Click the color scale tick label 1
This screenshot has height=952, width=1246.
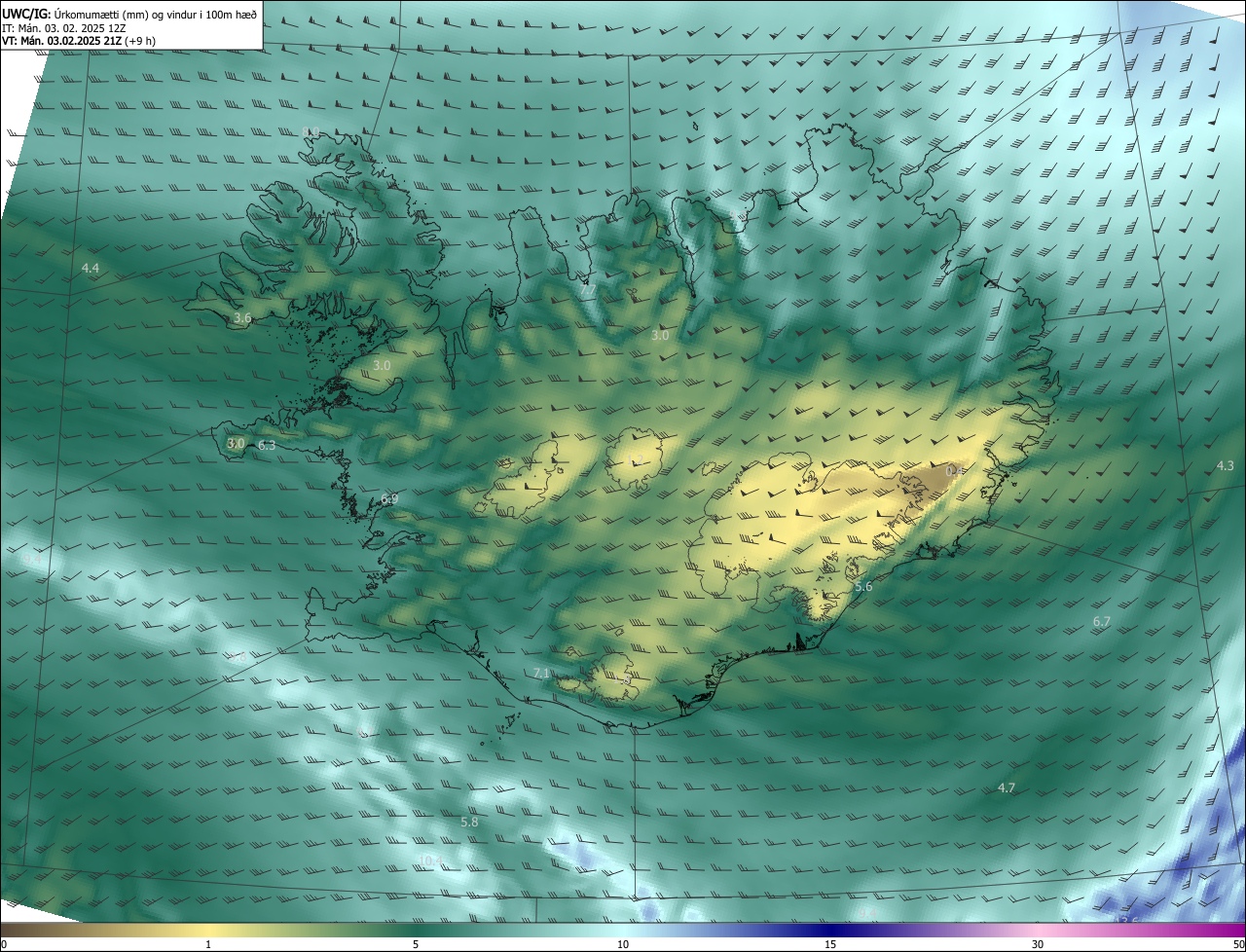tap(208, 944)
